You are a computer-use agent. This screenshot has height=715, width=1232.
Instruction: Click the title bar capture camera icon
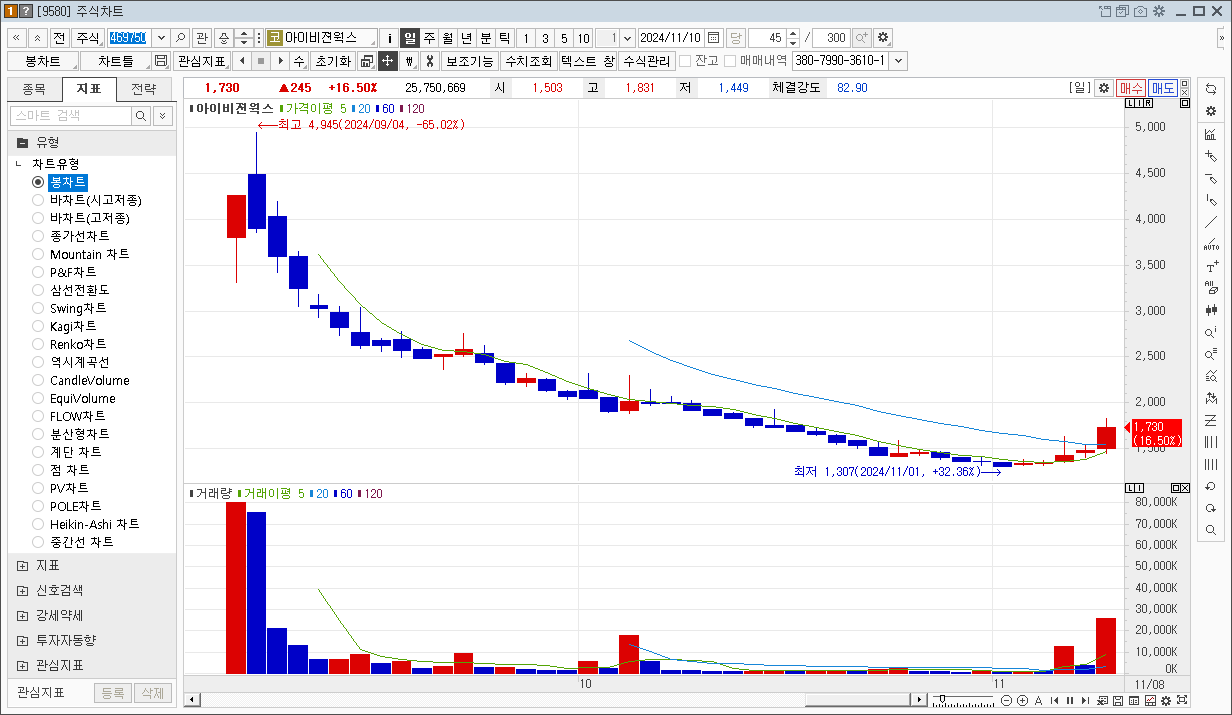[1140, 11]
